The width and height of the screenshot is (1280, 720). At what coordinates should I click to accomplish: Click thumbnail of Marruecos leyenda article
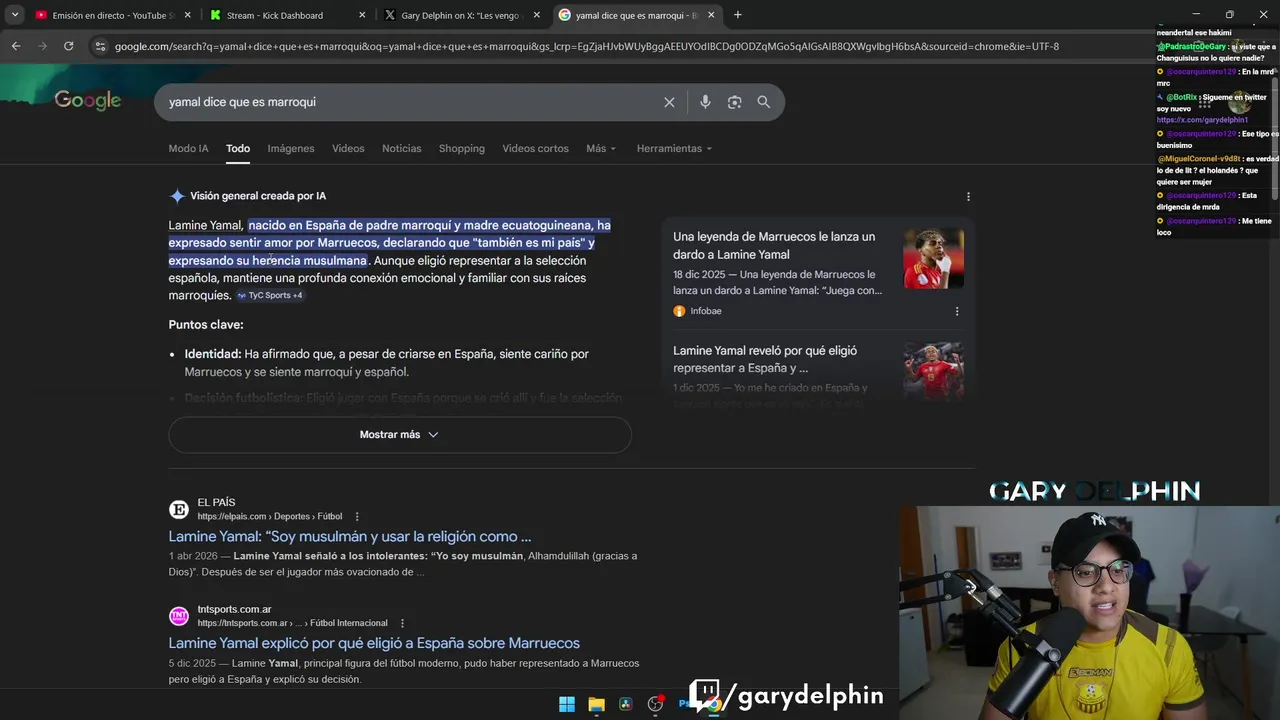[934, 259]
